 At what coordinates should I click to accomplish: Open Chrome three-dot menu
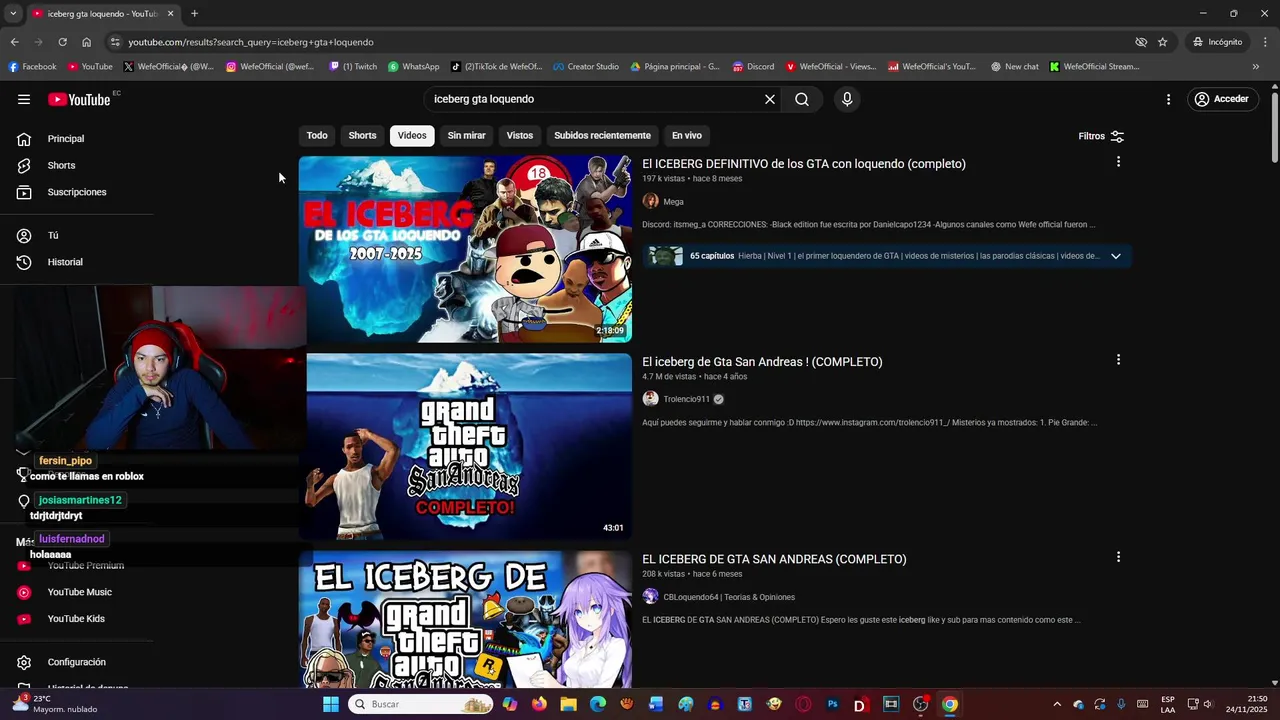click(1266, 42)
